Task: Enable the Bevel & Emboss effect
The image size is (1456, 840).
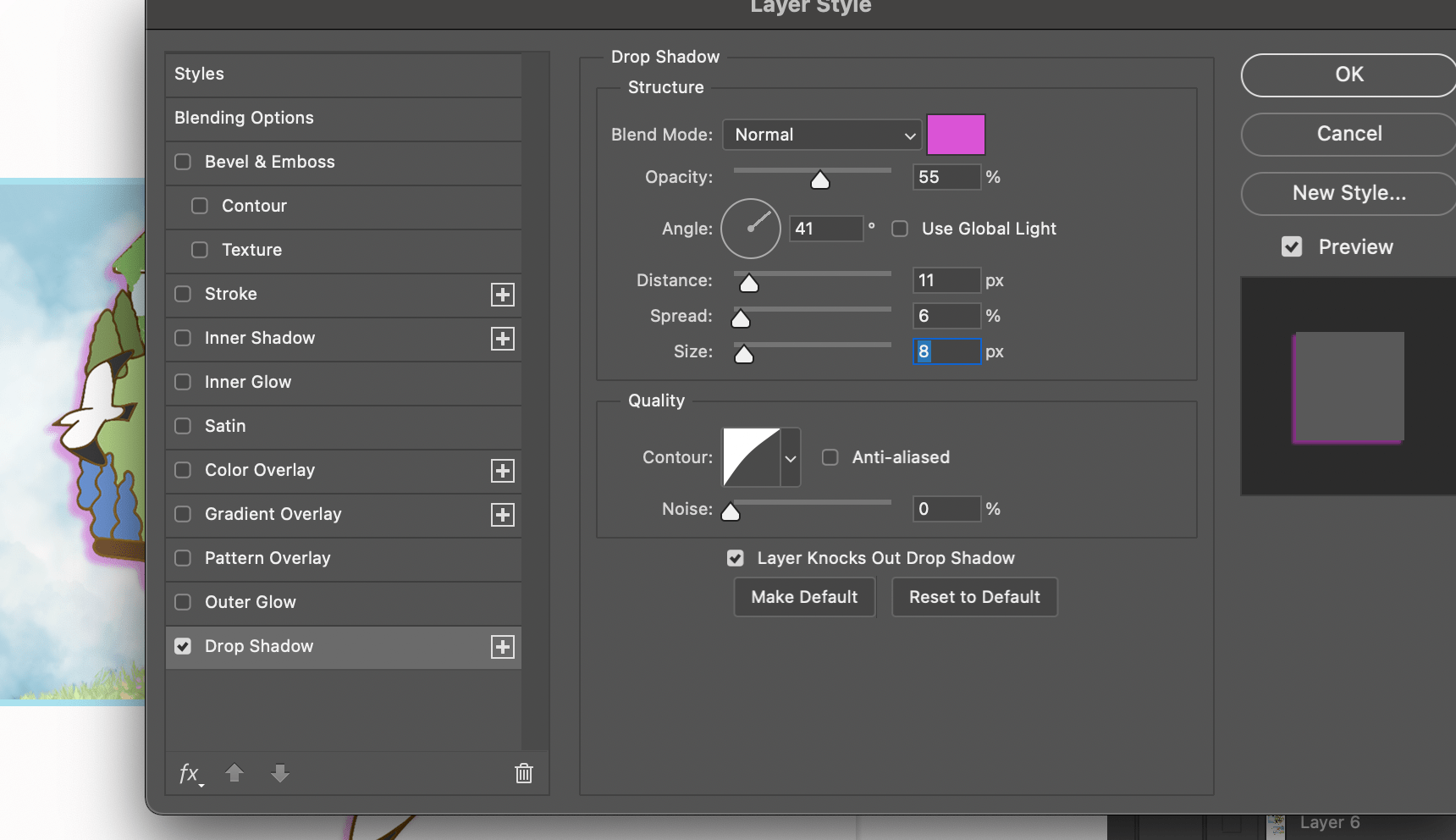Action: click(182, 162)
